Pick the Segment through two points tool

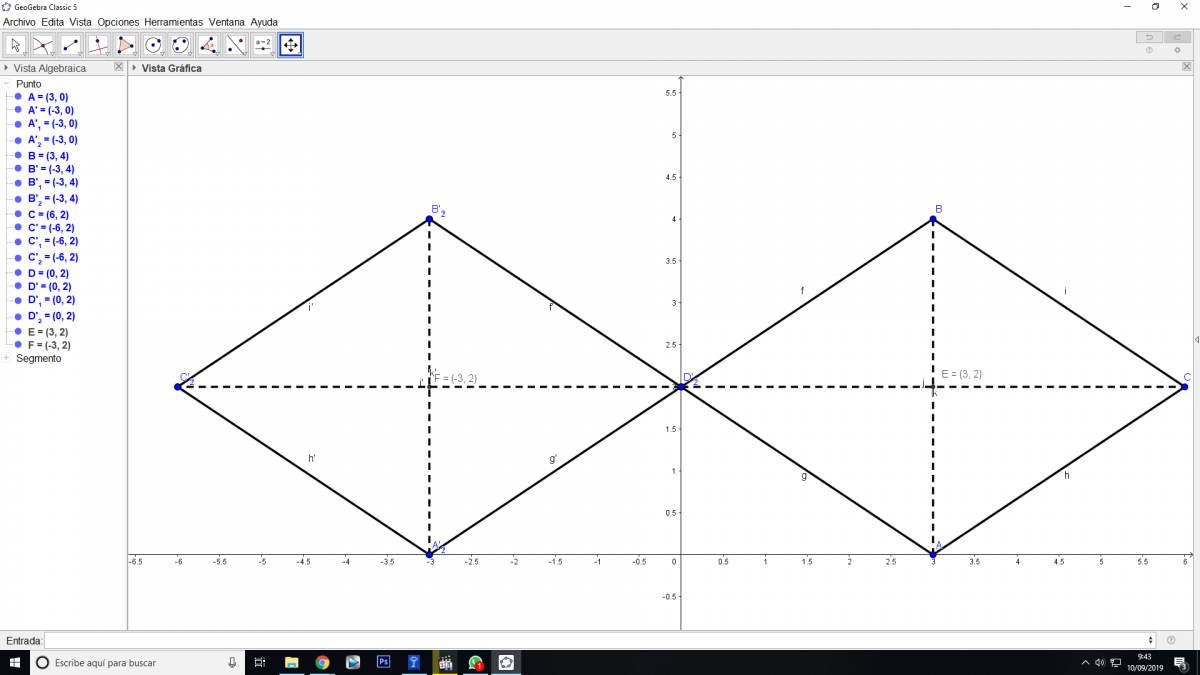[x=70, y=45]
